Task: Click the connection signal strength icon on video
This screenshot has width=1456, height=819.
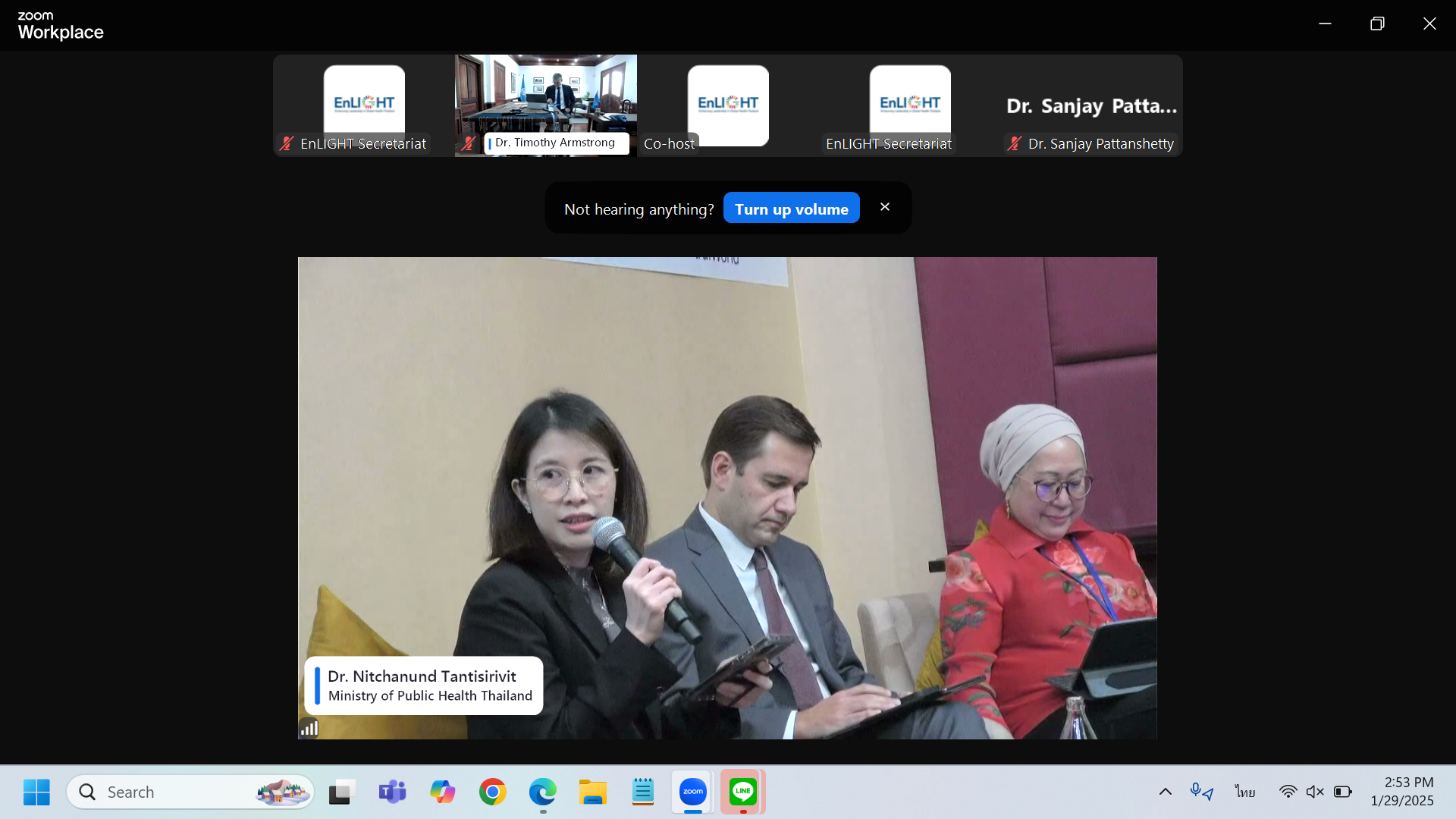Action: [309, 728]
